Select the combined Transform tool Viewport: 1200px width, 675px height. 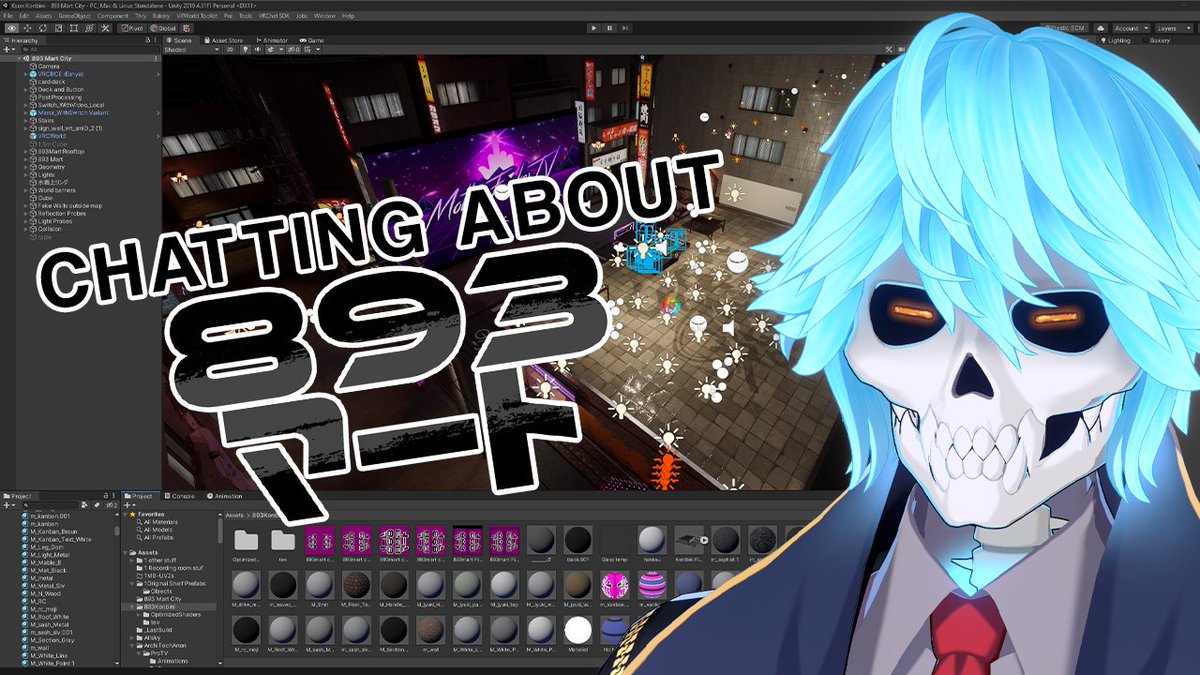pos(89,28)
